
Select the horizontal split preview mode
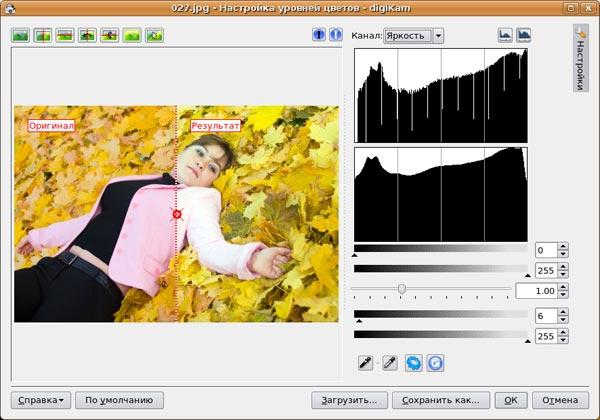click(65, 36)
